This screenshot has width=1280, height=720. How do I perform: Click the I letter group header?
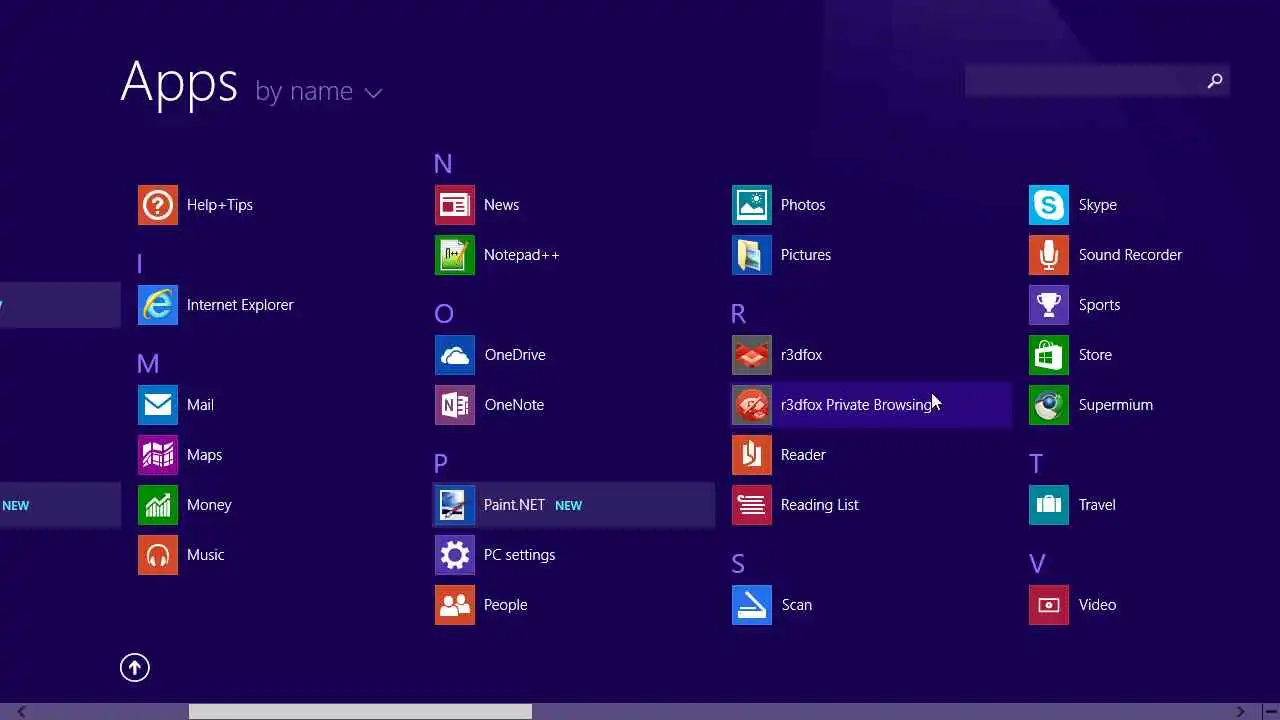(139, 264)
